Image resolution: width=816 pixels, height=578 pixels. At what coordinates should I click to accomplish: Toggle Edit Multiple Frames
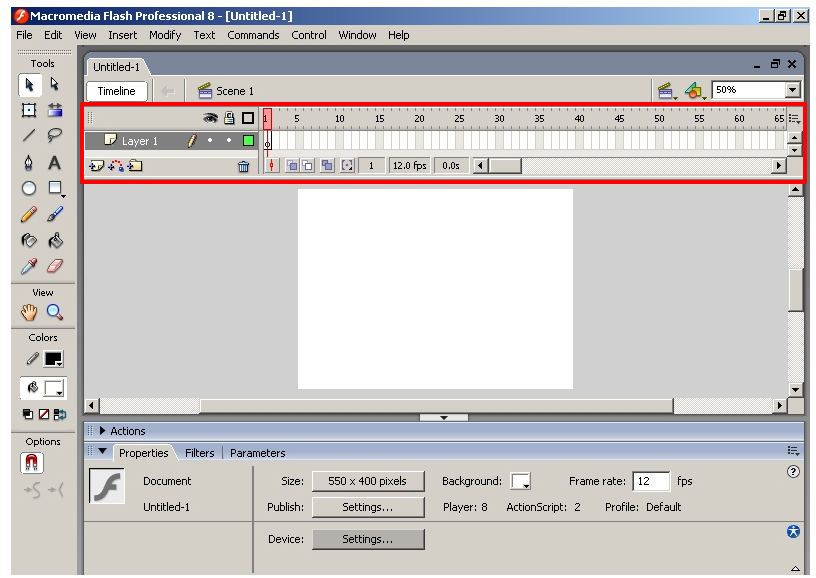click(x=327, y=165)
